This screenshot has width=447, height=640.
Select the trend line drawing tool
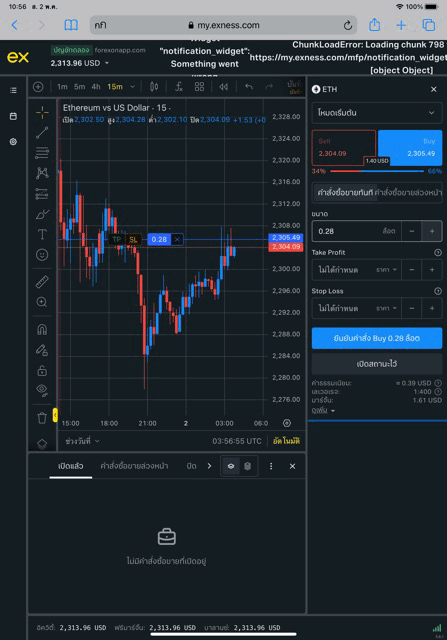tap(42, 133)
